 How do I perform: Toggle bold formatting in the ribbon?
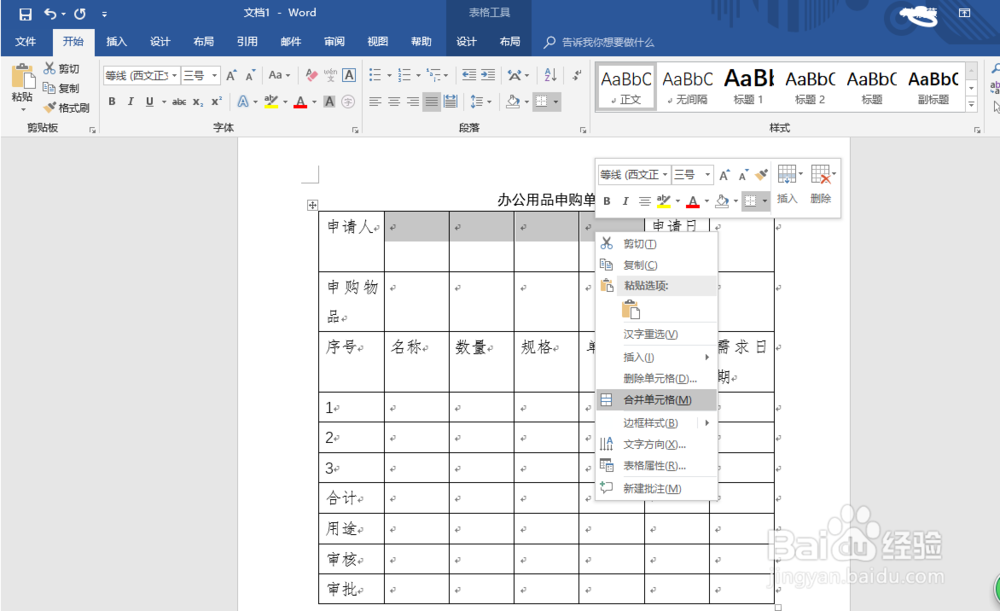[x=112, y=101]
